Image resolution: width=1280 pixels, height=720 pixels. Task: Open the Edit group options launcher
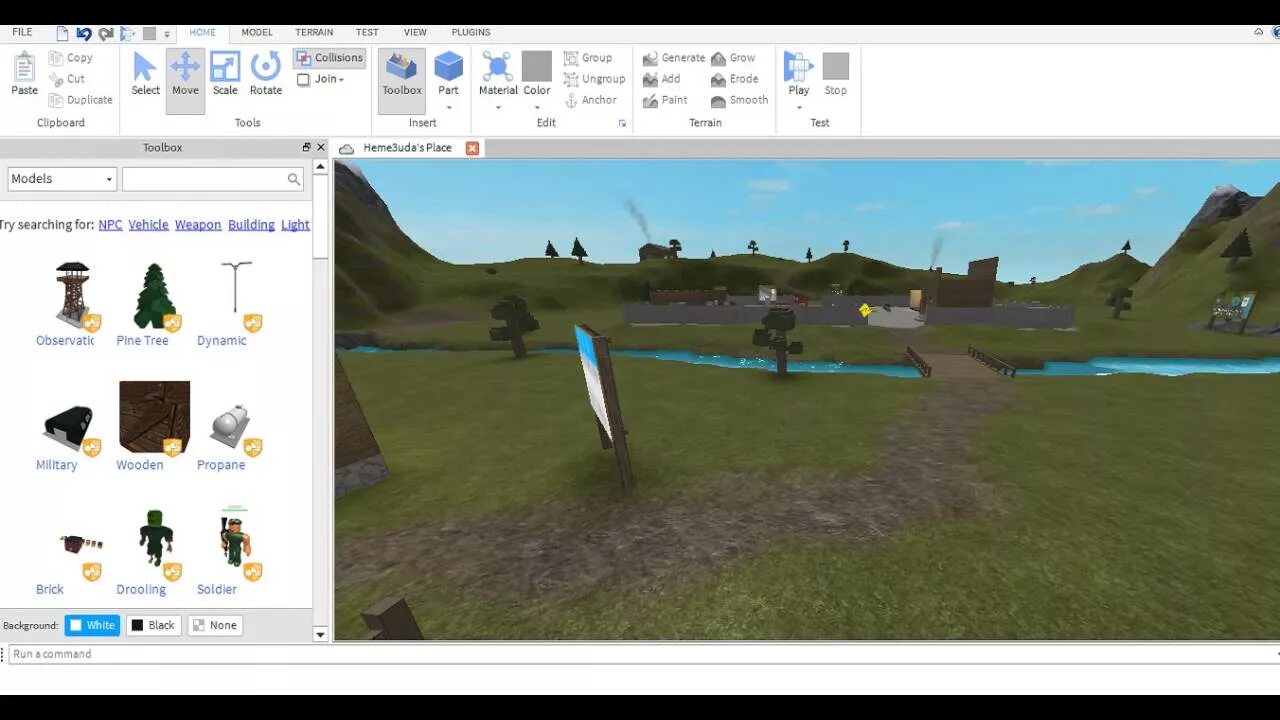[x=622, y=123]
